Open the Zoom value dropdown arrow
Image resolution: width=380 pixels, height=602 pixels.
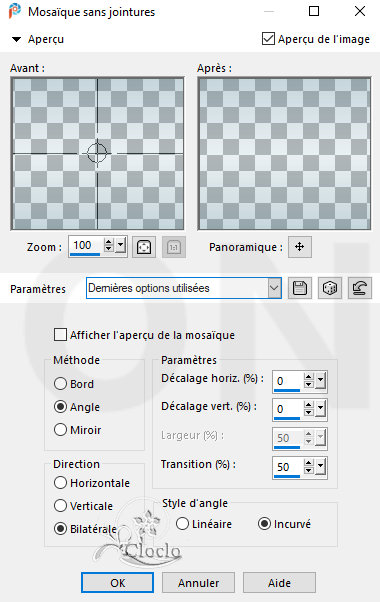pos(121,245)
